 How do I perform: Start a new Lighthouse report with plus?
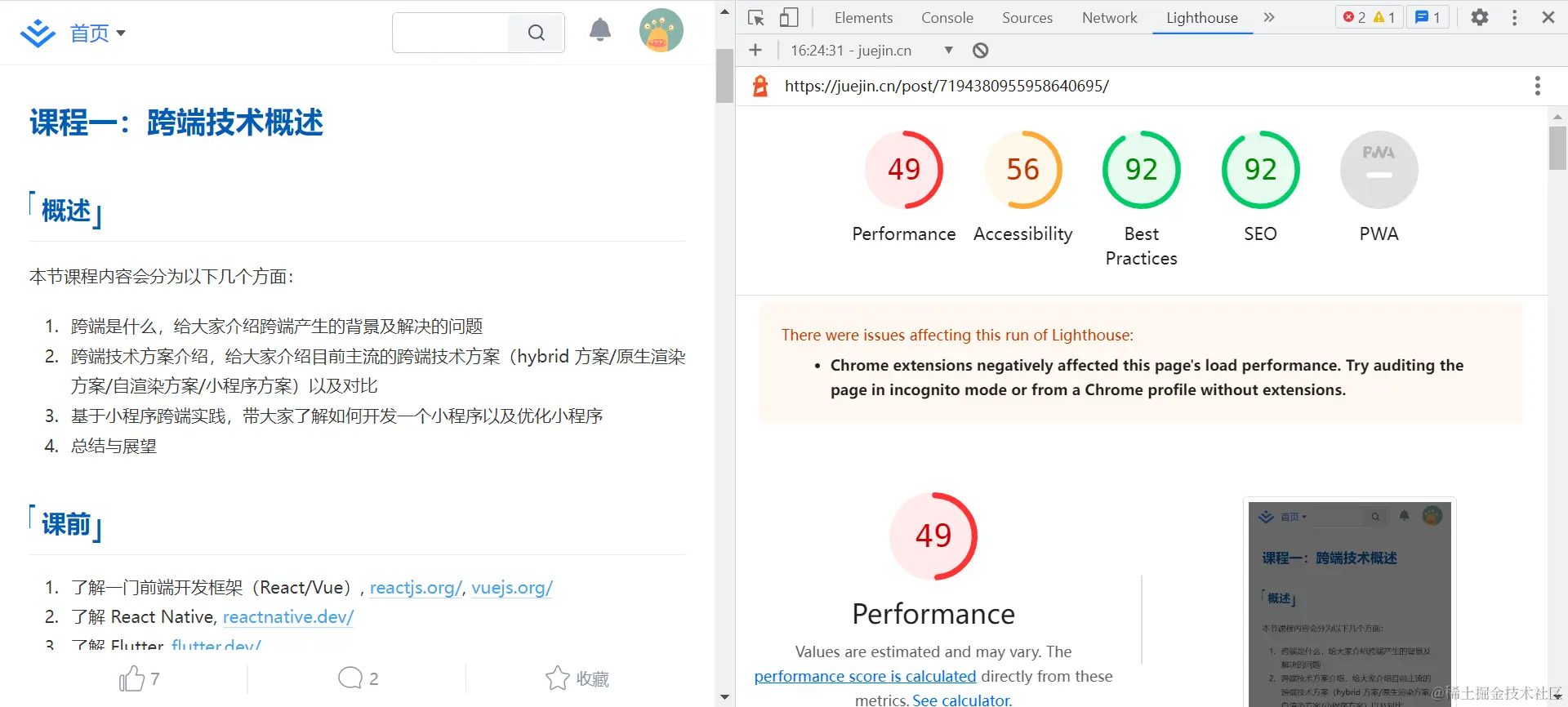pyautogui.click(x=755, y=50)
